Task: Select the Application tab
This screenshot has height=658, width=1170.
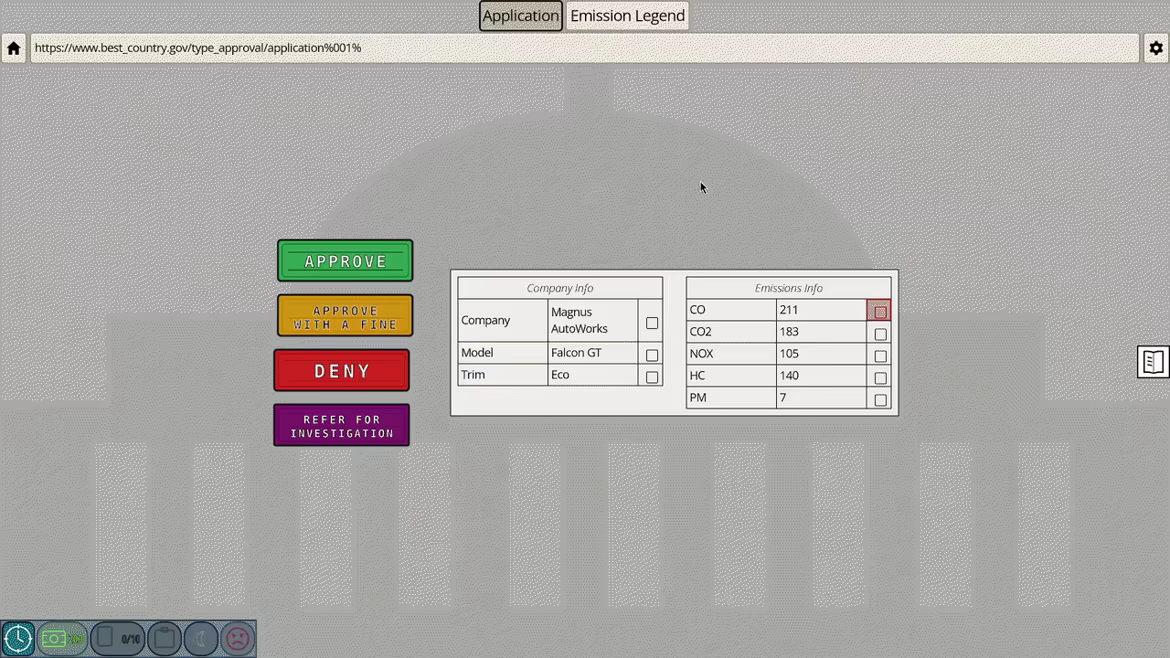Action: (x=520, y=16)
